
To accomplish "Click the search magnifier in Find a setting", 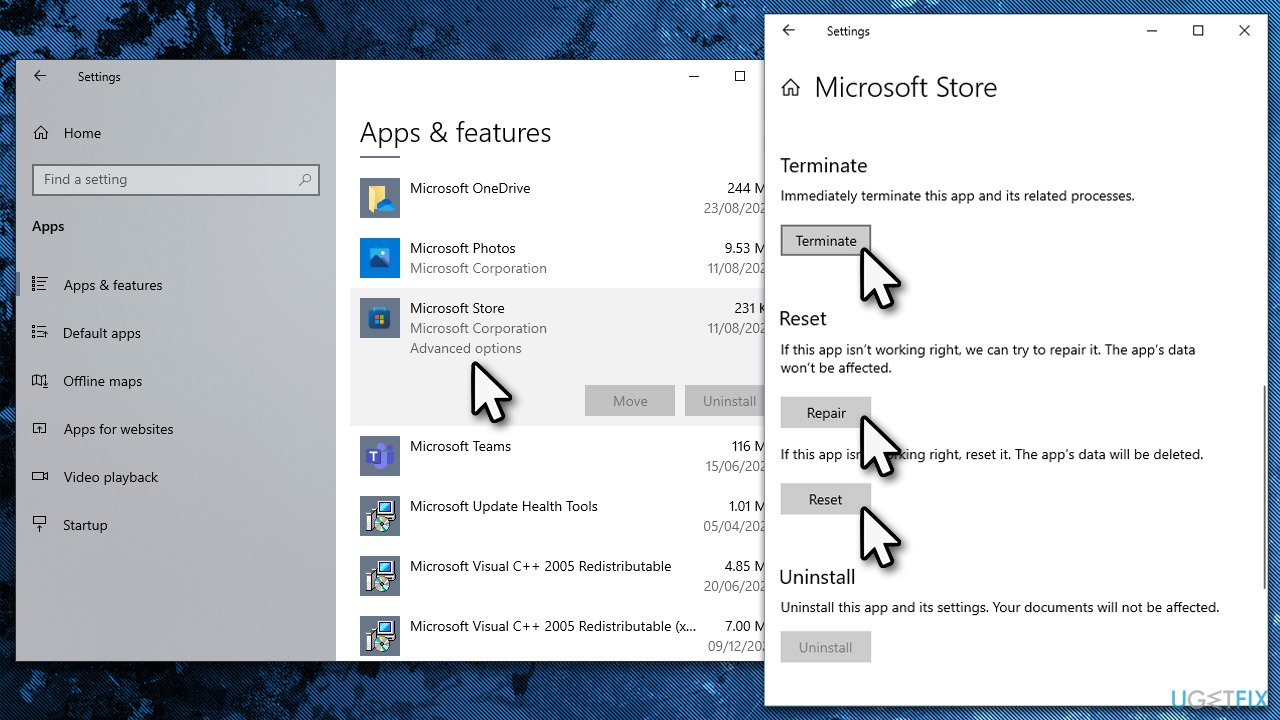I will [x=304, y=179].
